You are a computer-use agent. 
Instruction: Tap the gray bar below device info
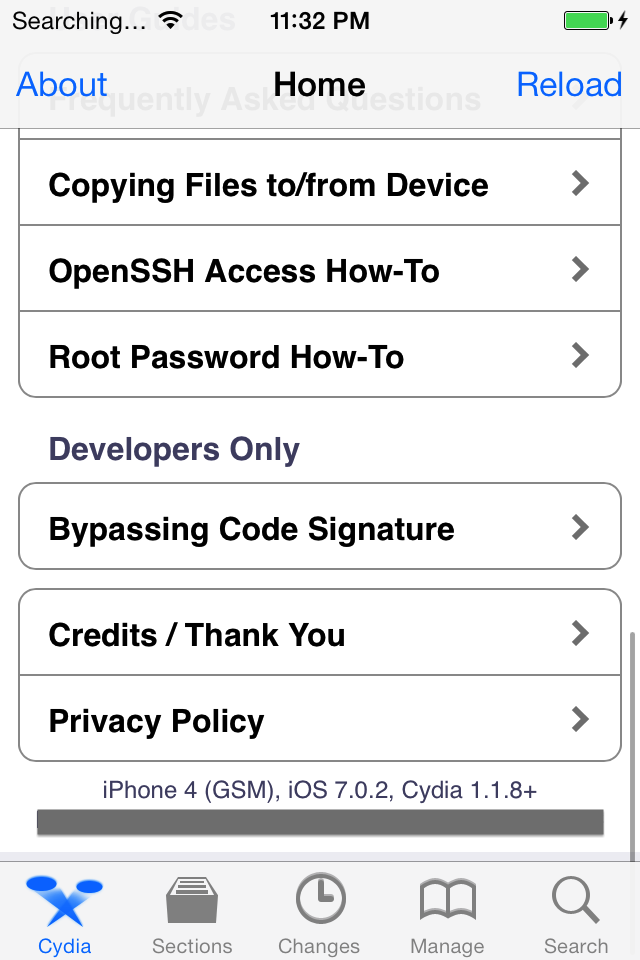pyautogui.click(x=320, y=822)
